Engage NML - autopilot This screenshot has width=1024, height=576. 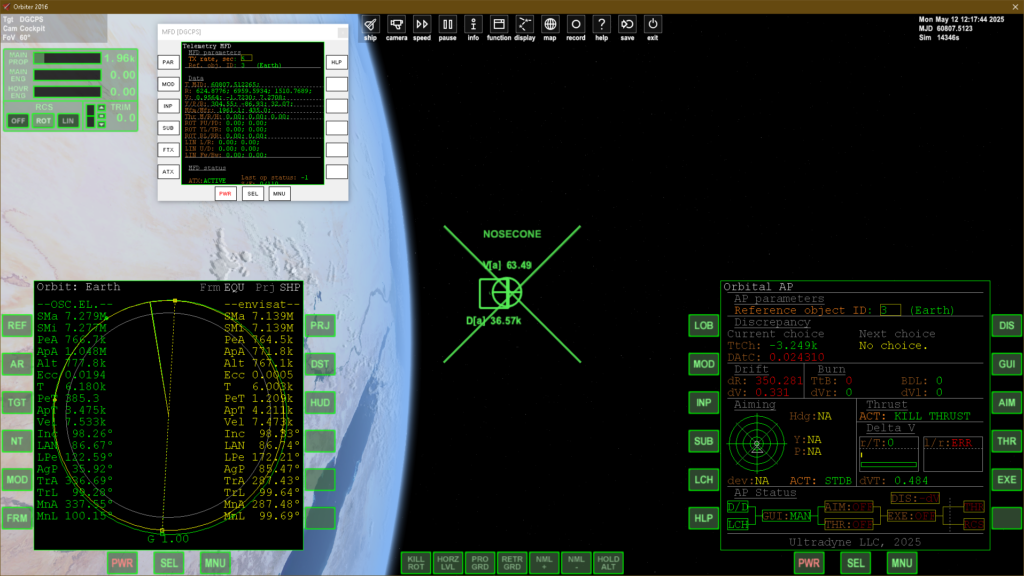(x=576, y=563)
